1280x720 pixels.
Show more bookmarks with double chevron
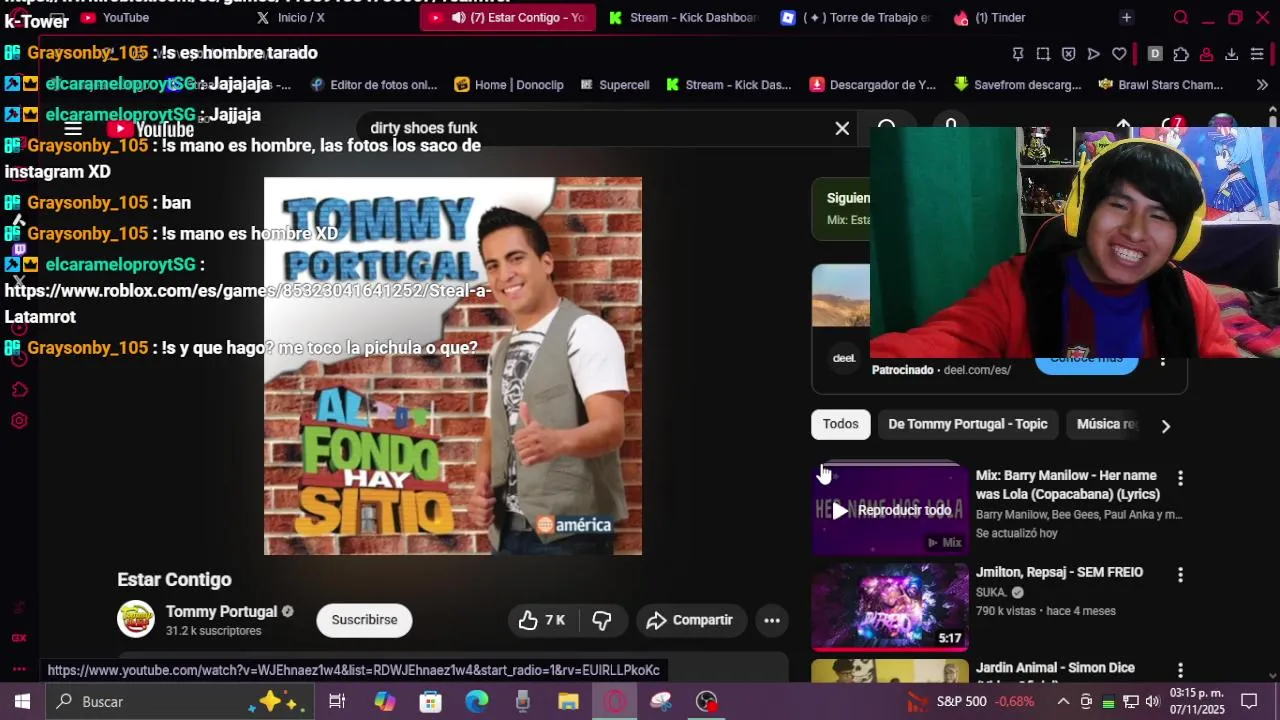pyautogui.click(x=1262, y=85)
